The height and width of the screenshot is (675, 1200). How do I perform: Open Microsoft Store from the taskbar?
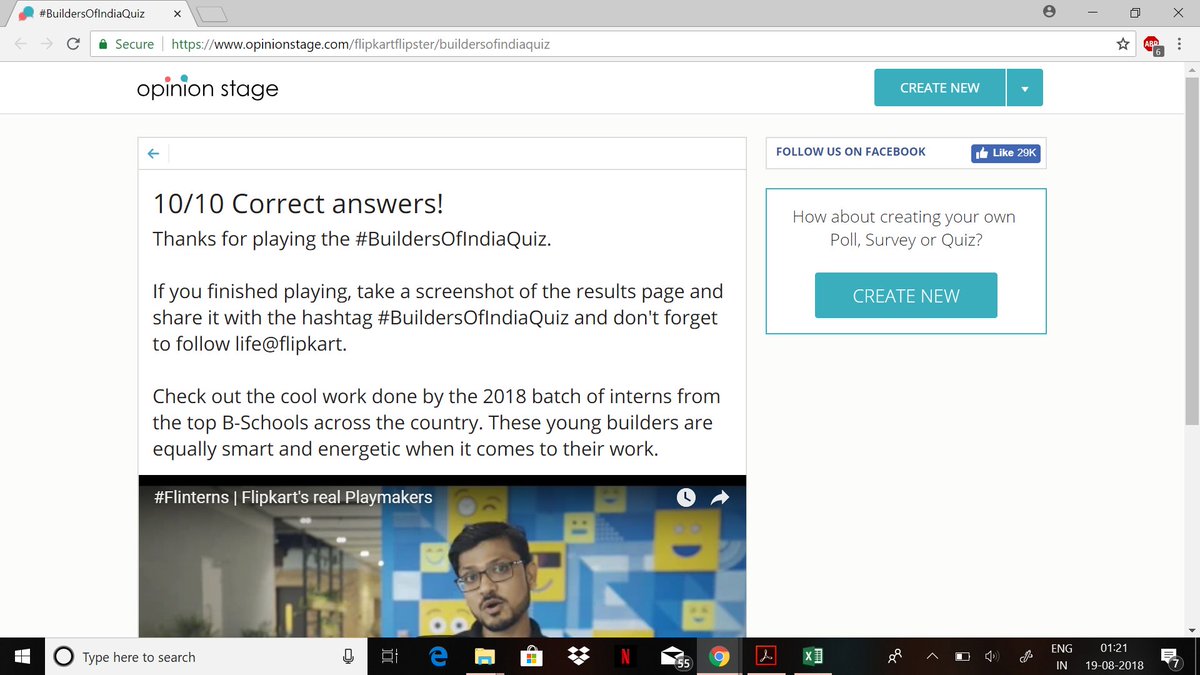coord(532,656)
